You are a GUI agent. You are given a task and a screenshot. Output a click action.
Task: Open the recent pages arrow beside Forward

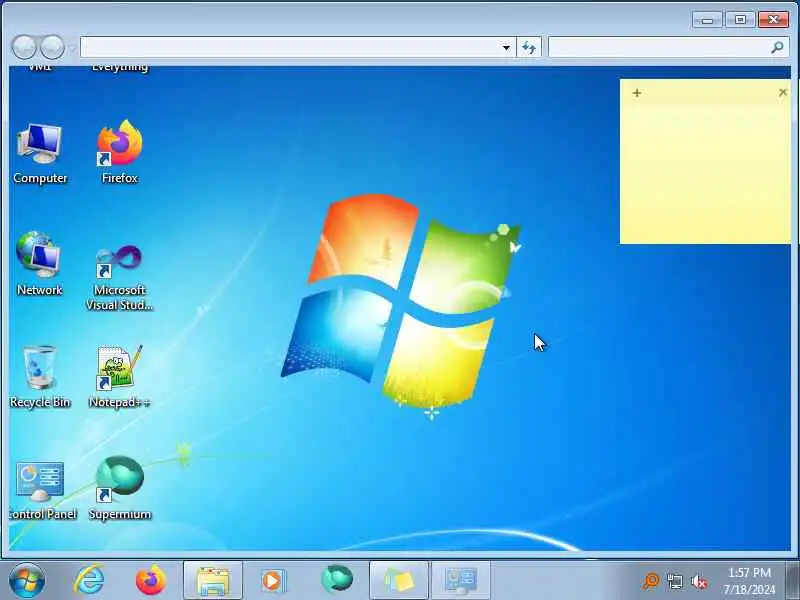point(71,48)
